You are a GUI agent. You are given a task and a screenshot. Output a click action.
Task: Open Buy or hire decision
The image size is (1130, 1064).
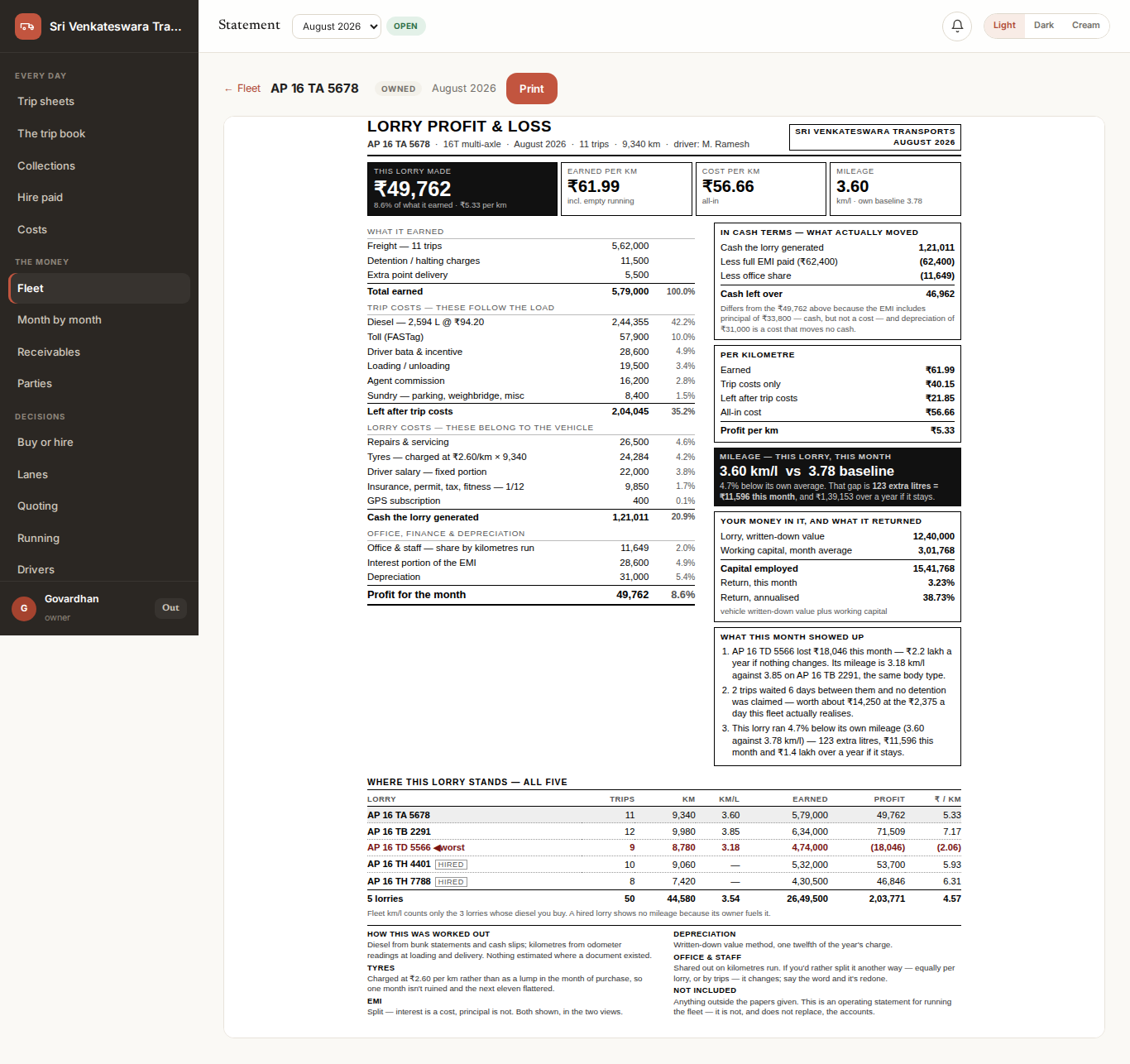[99, 443]
